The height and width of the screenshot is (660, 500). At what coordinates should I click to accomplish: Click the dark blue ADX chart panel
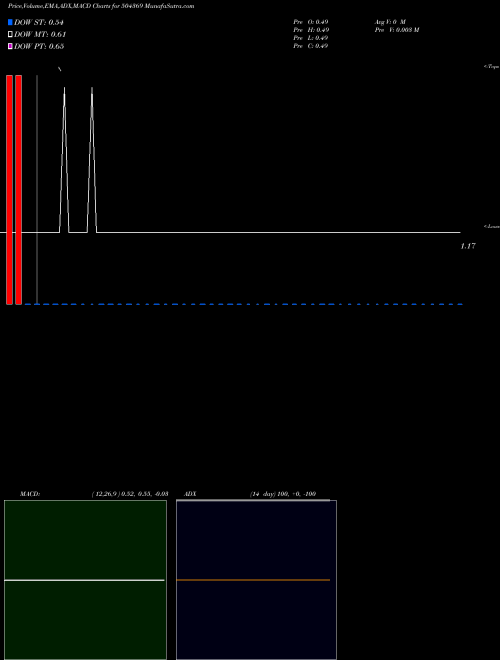click(x=256, y=580)
